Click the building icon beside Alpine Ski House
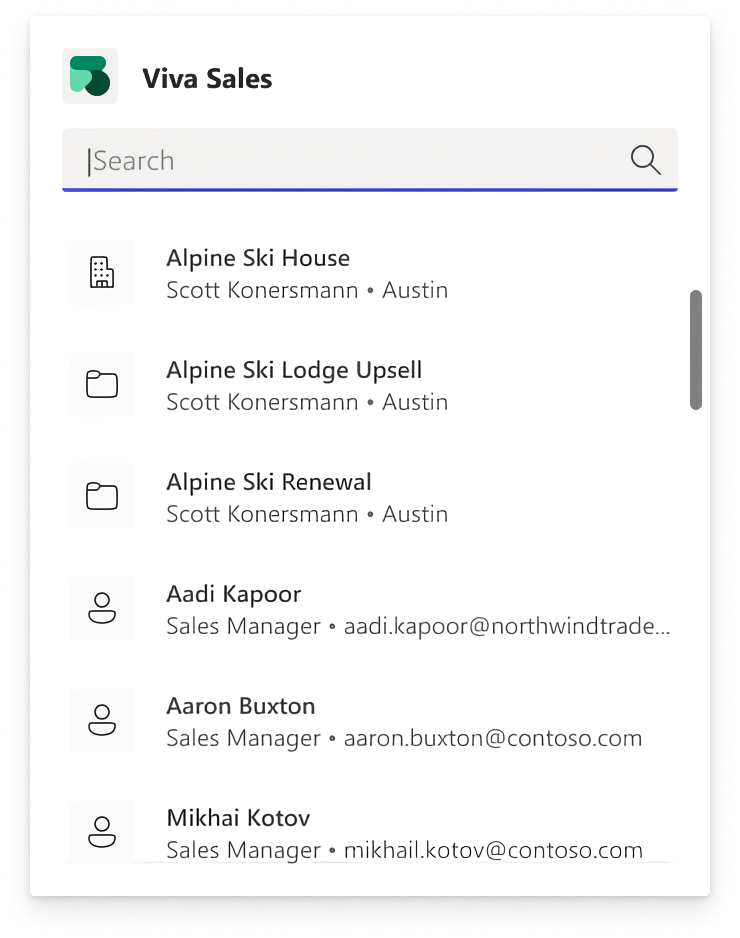The image size is (740, 938). pyautogui.click(x=102, y=272)
